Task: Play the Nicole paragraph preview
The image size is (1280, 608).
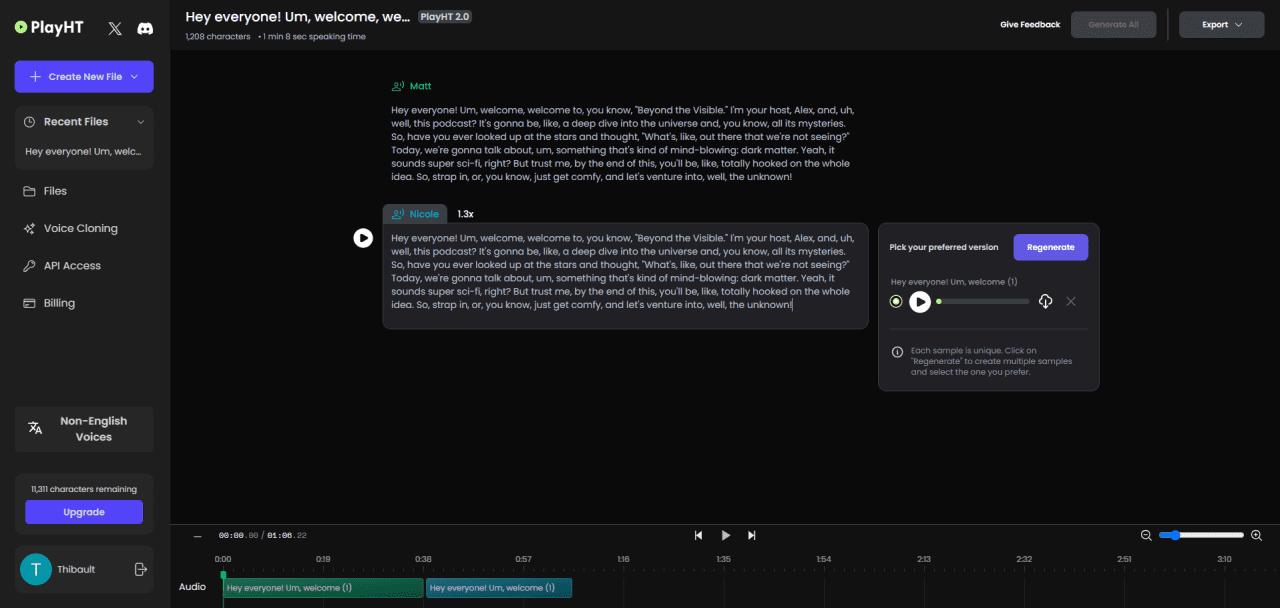Action: (363, 238)
